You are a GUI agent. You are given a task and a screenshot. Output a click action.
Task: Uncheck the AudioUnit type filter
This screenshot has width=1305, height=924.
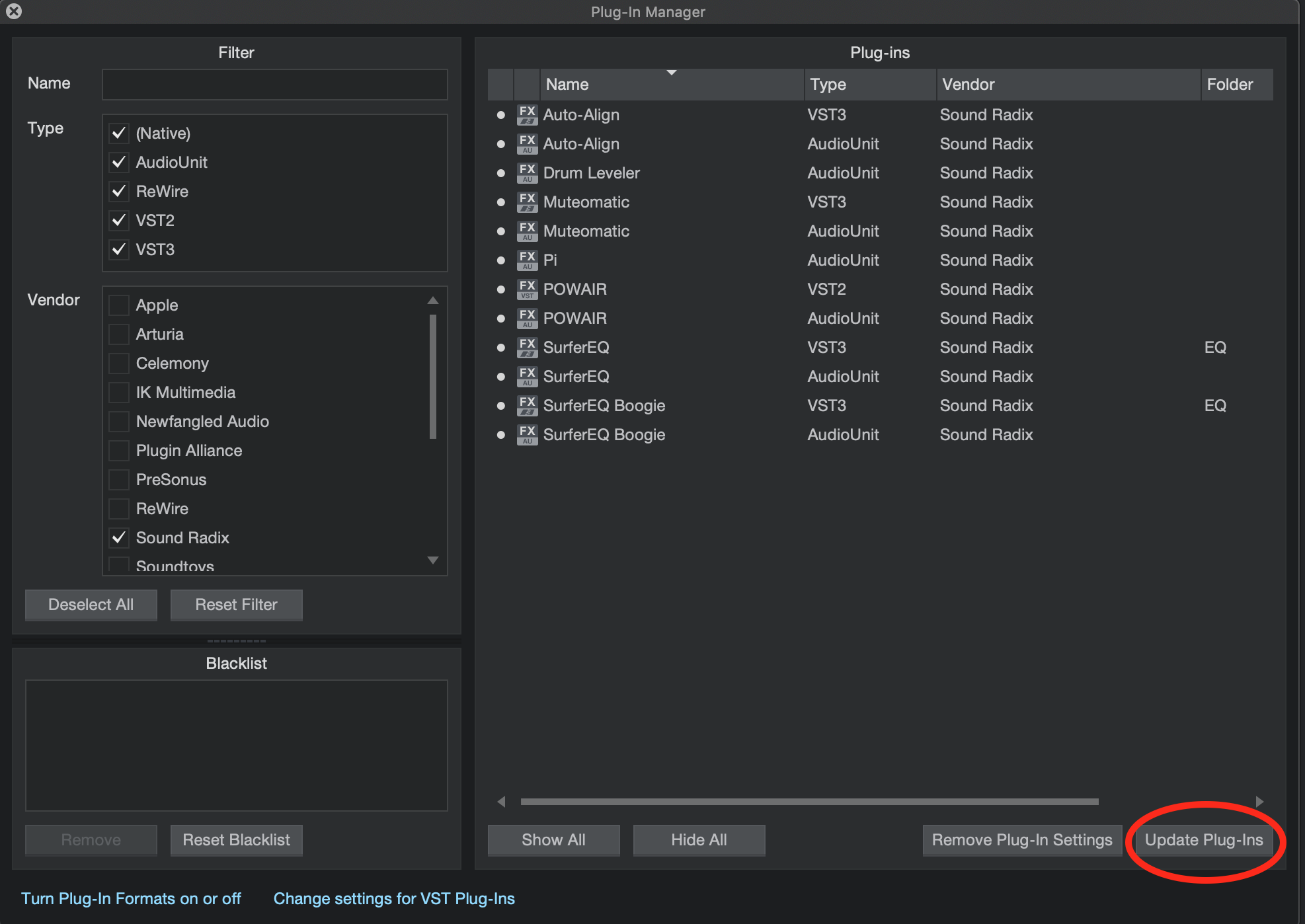pos(119,163)
